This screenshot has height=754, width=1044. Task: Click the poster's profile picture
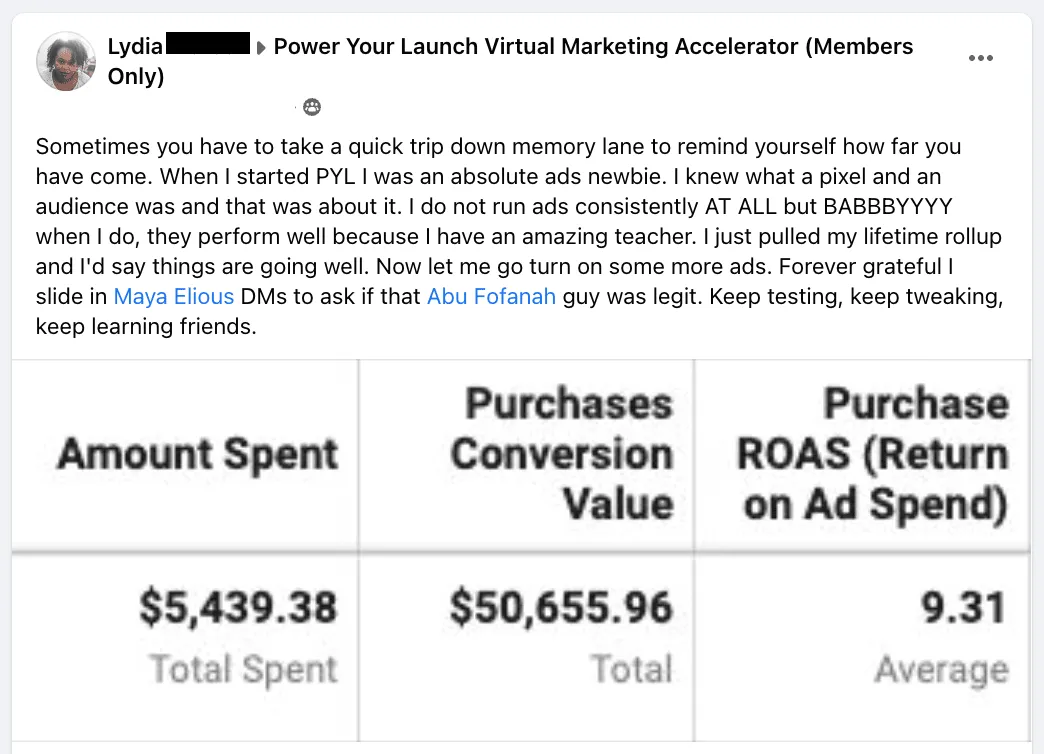click(x=65, y=61)
